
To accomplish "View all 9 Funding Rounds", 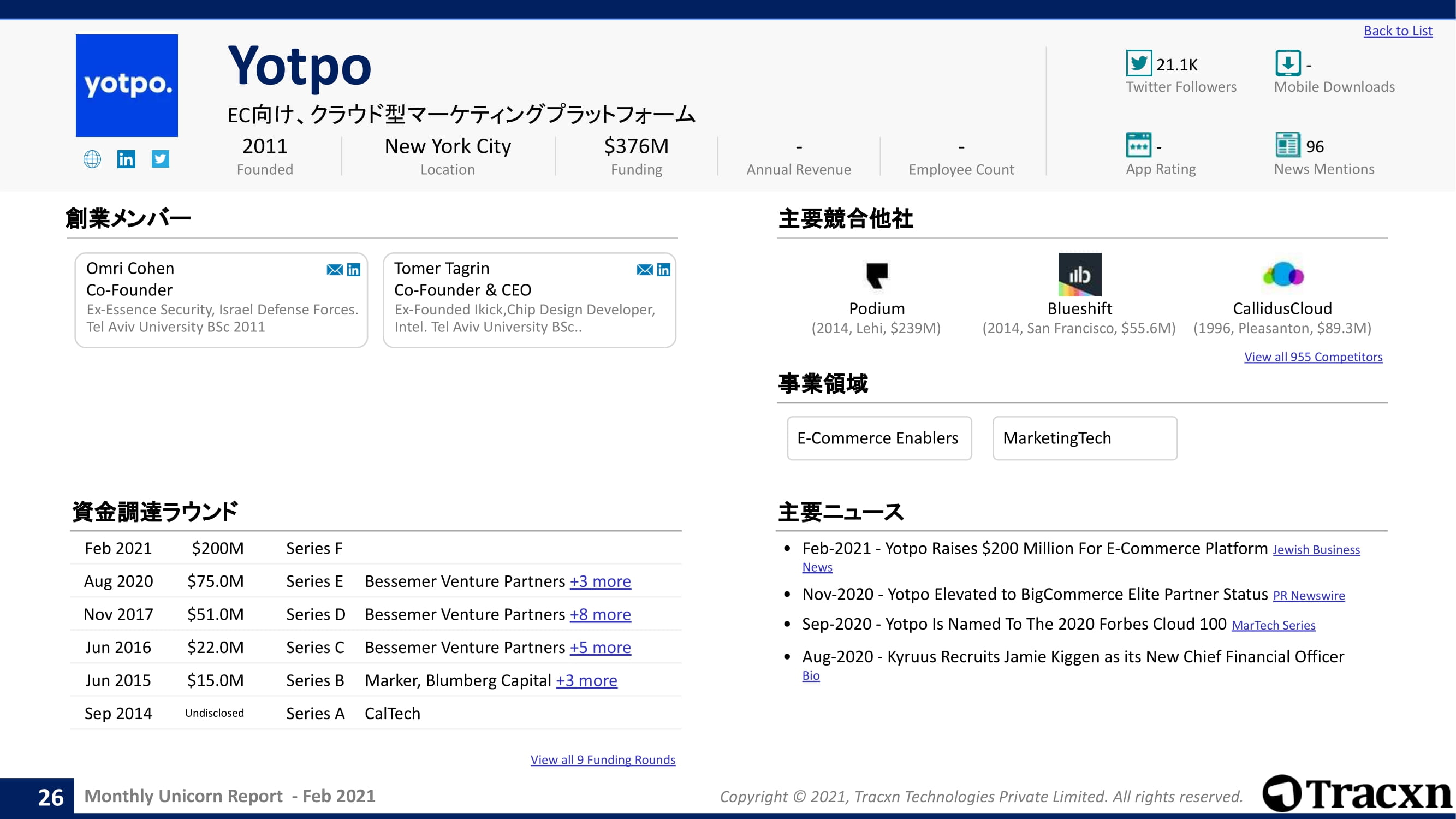I will tap(603, 759).
